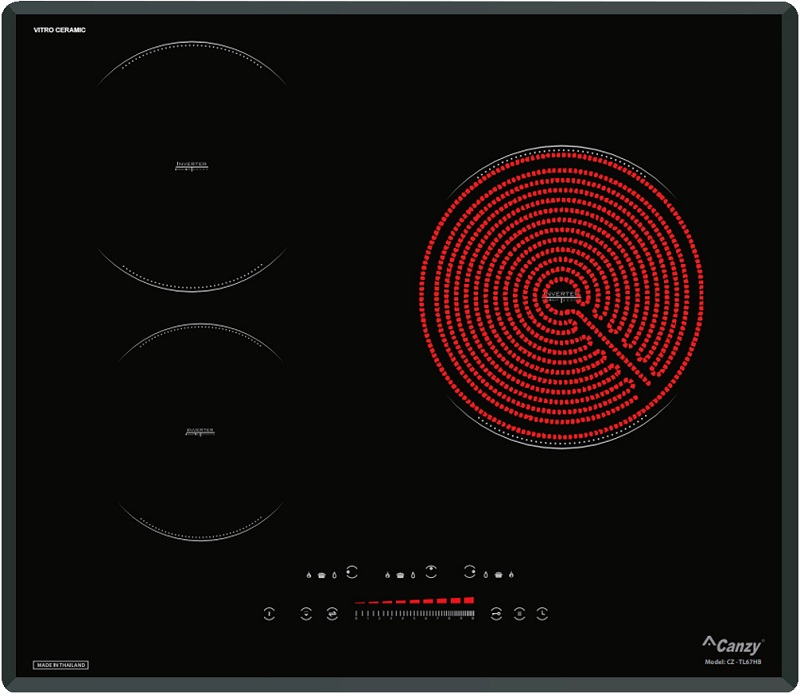
Task: Tap last flame icon in leftmost preset group
Action: 334,575
